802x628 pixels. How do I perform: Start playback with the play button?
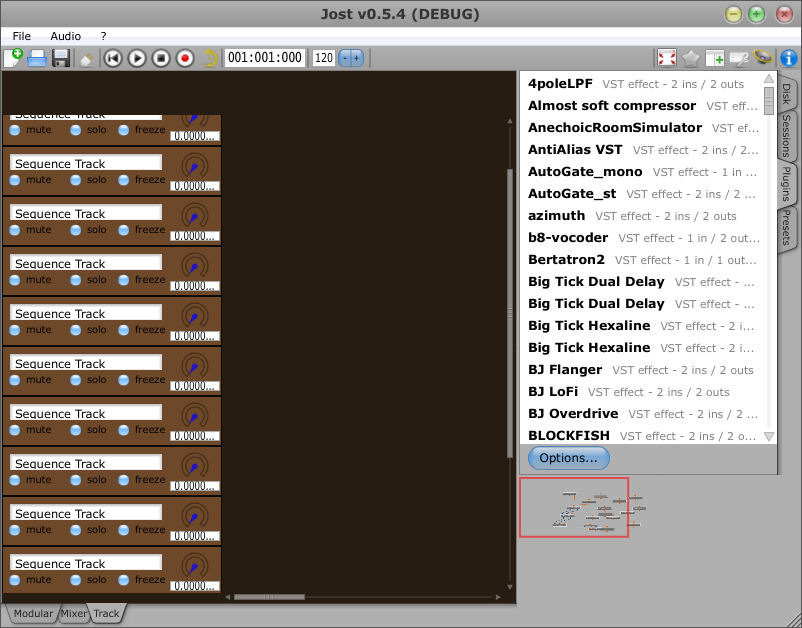(137, 58)
